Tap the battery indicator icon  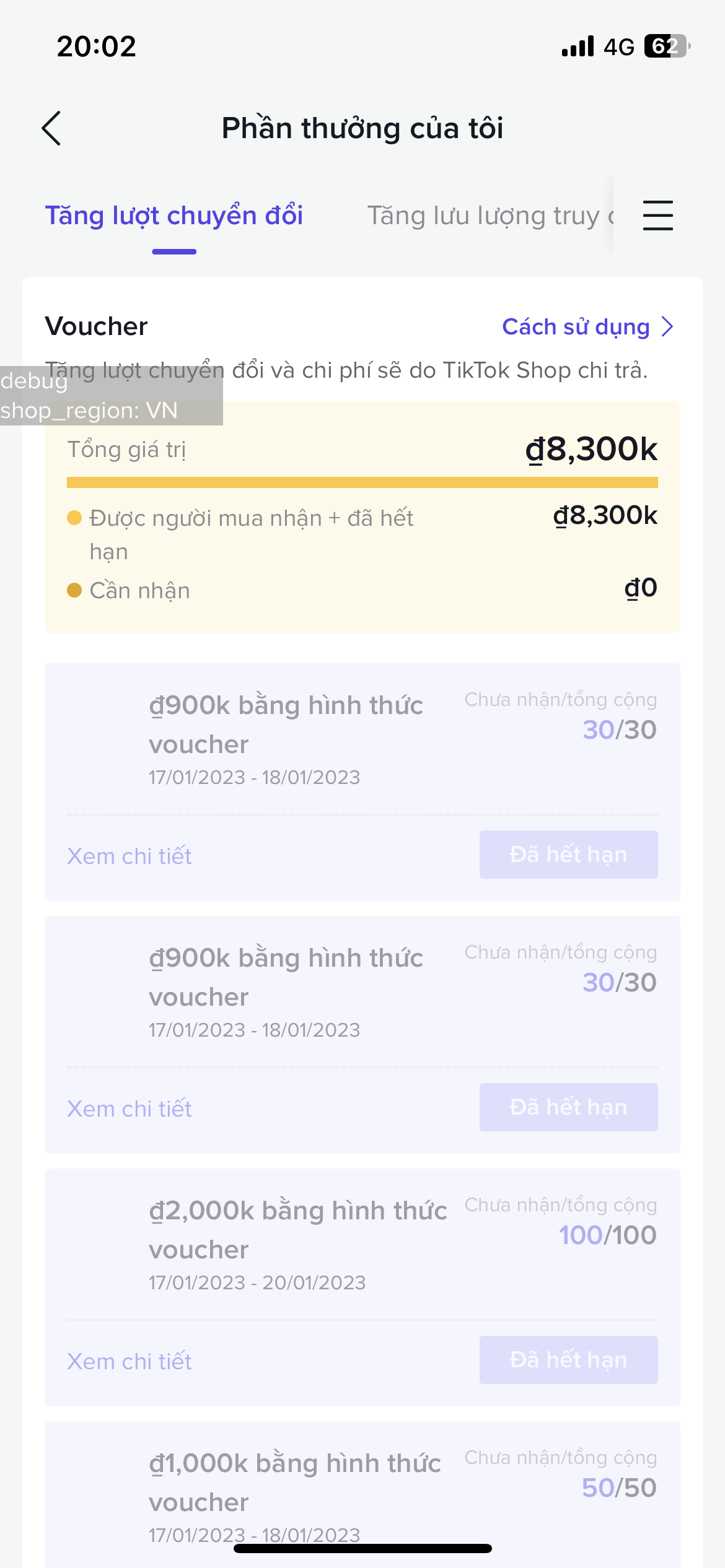pos(667,46)
